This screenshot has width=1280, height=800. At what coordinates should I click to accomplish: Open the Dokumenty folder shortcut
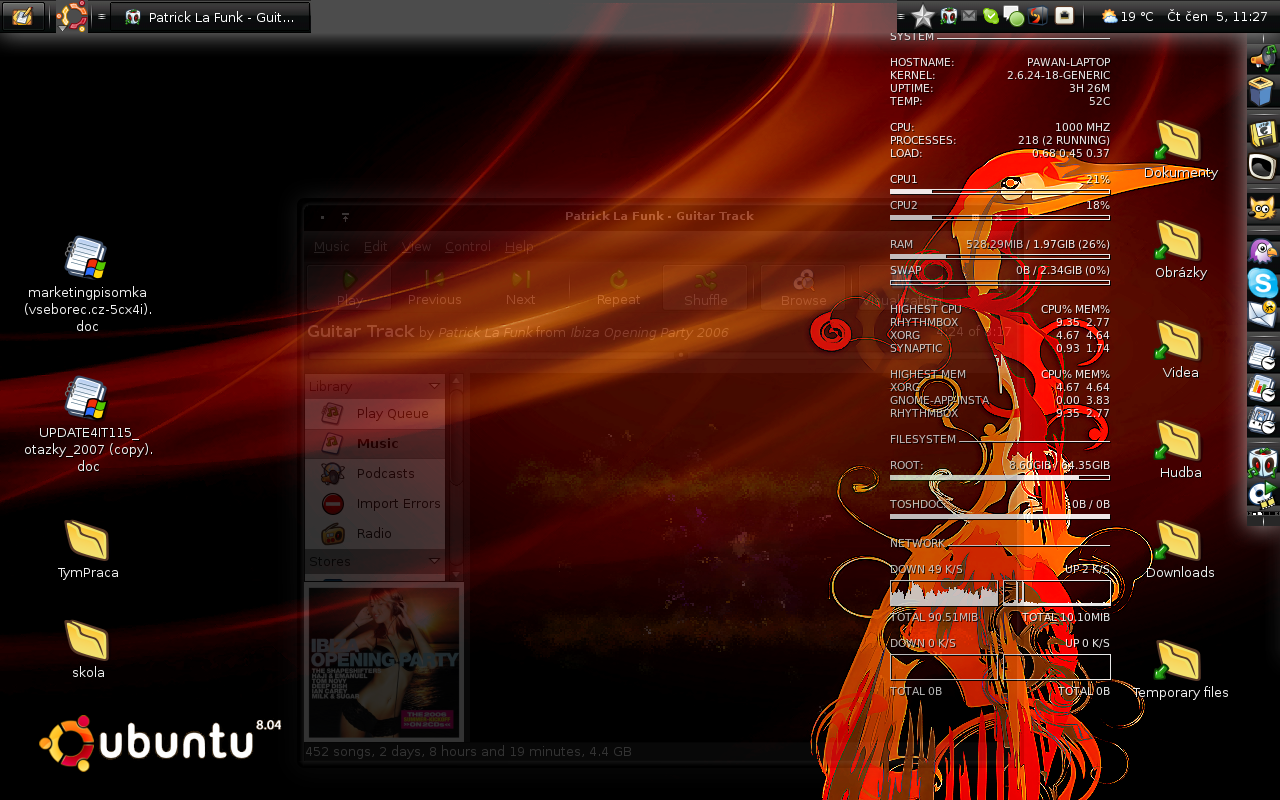point(1179,150)
